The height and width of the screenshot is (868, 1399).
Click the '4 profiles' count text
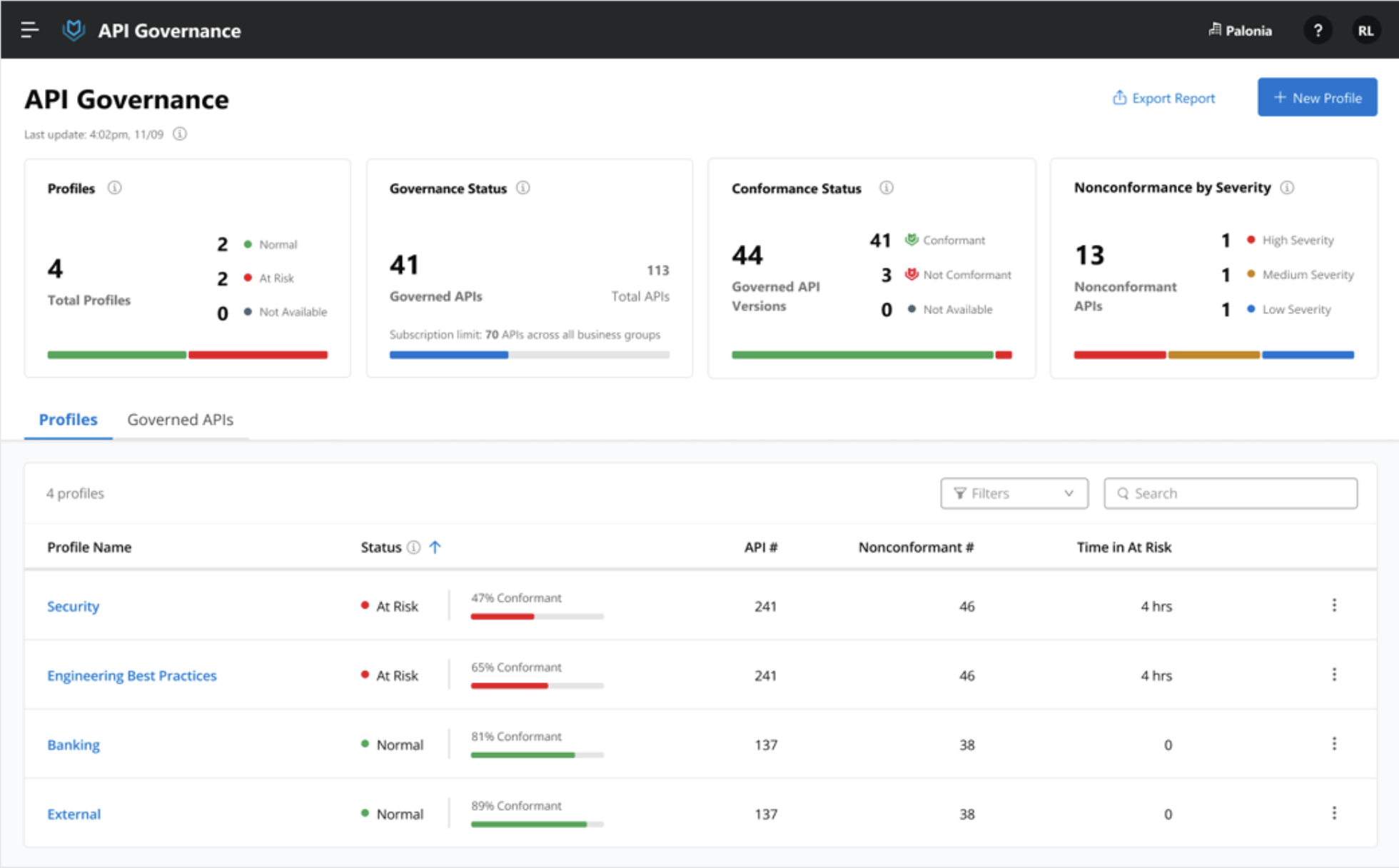pyautogui.click(x=75, y=493)
